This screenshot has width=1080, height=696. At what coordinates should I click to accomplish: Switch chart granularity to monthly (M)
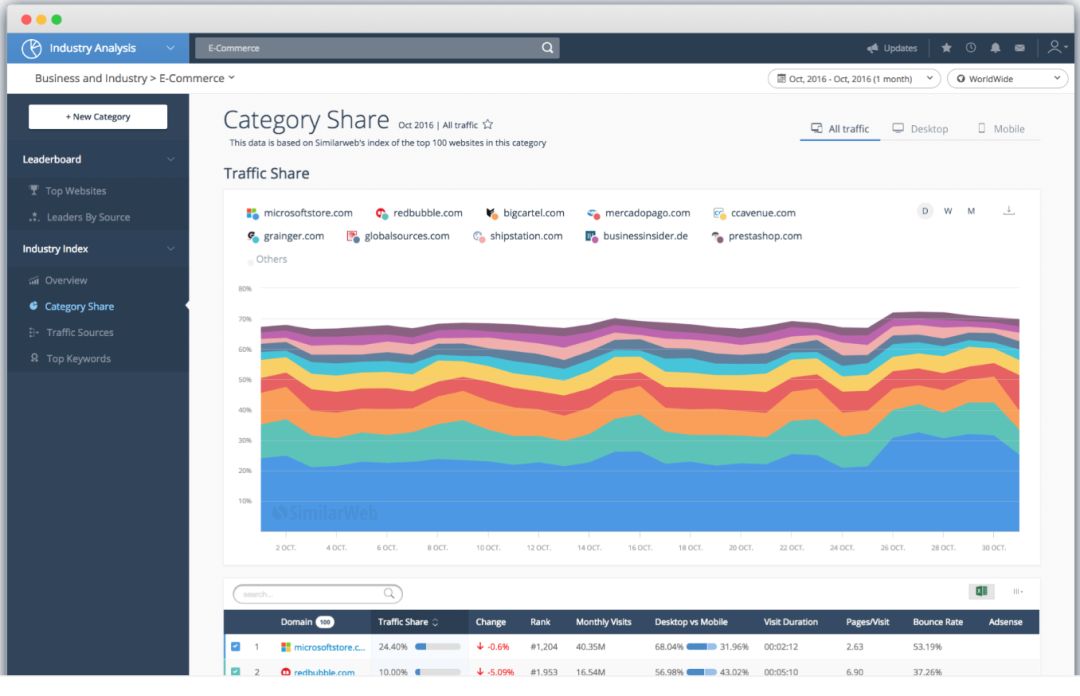pyautogui.click(x=971, y=211)
